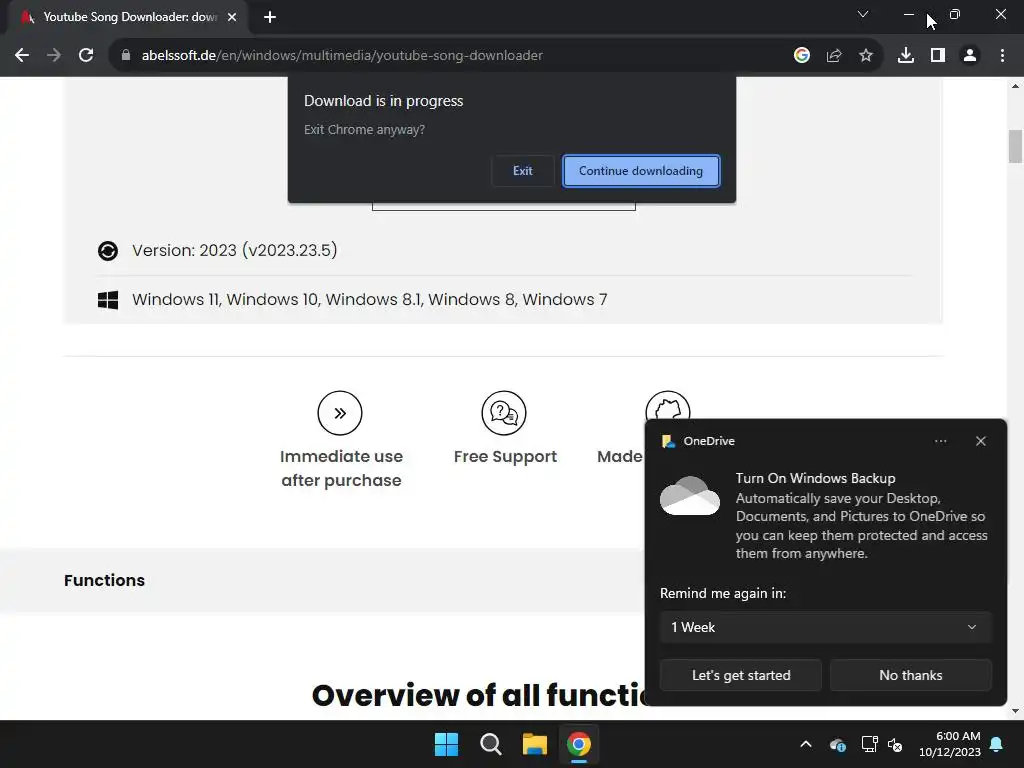Share this page icon
The width and height of the screenshot is (1024, 768).
click(834, 56)
